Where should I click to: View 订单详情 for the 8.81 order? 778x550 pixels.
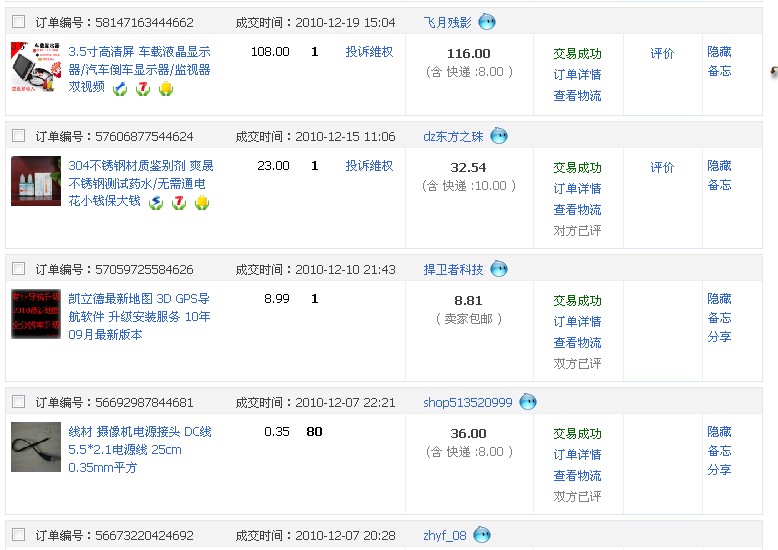pyautogui.click(x=577, y=322)
